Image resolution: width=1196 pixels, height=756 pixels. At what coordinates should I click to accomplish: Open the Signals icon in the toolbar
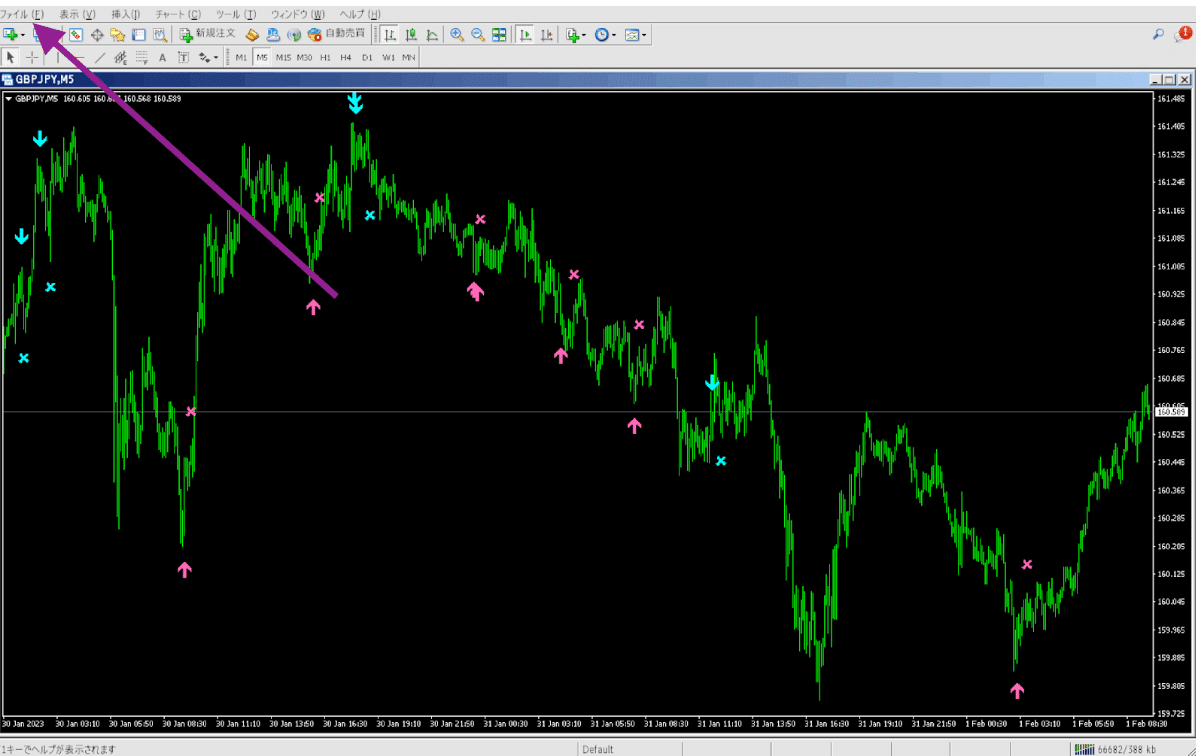pos(294,34)
